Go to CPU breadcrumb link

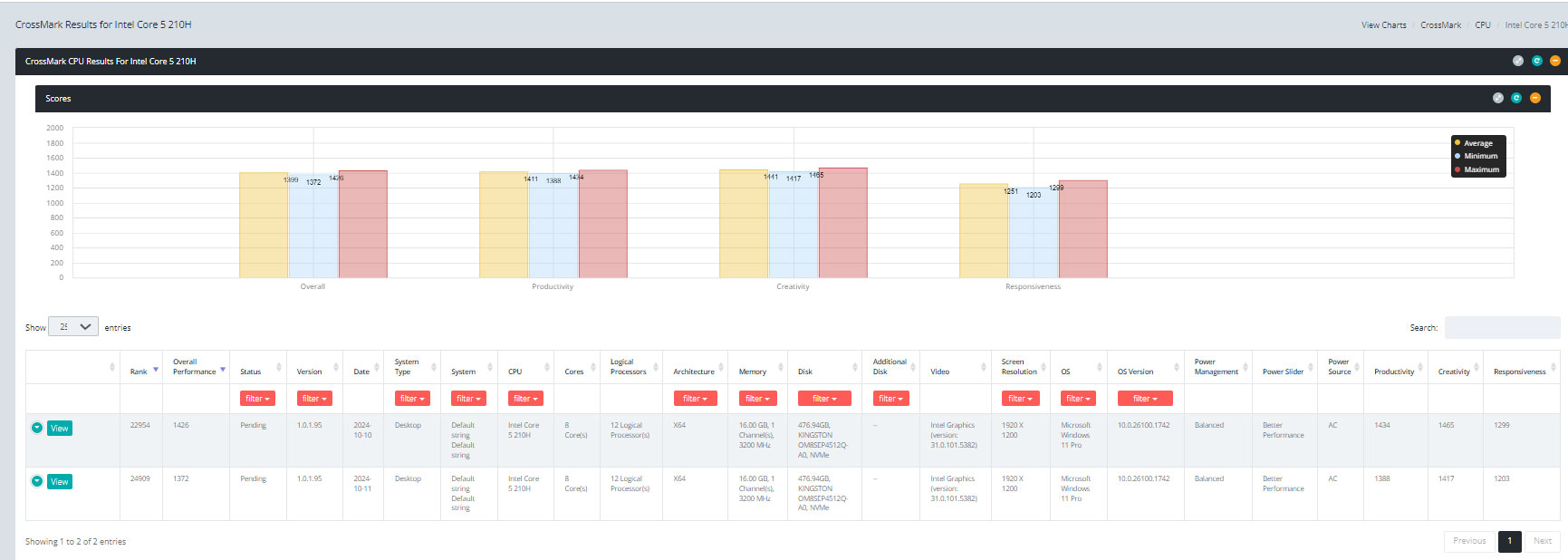(x=1482, y=25)
